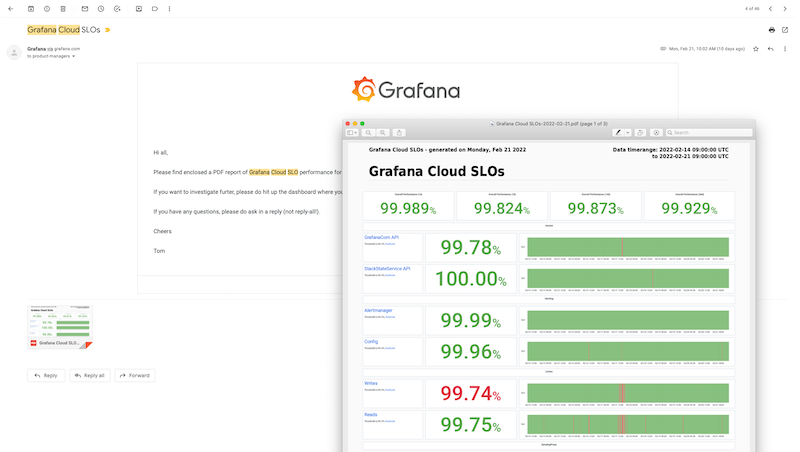
Task: Expand recipient details next to product-managers
Action: pos(73,56)
